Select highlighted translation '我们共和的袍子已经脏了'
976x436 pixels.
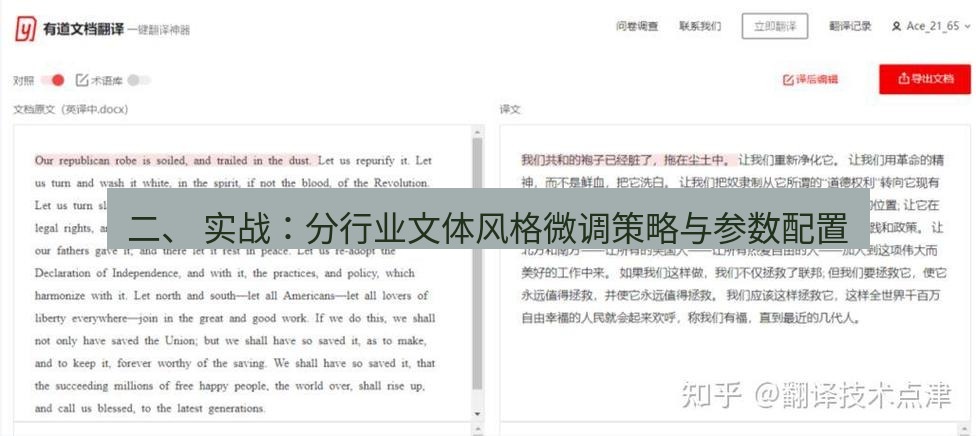[x=627, y=160]
